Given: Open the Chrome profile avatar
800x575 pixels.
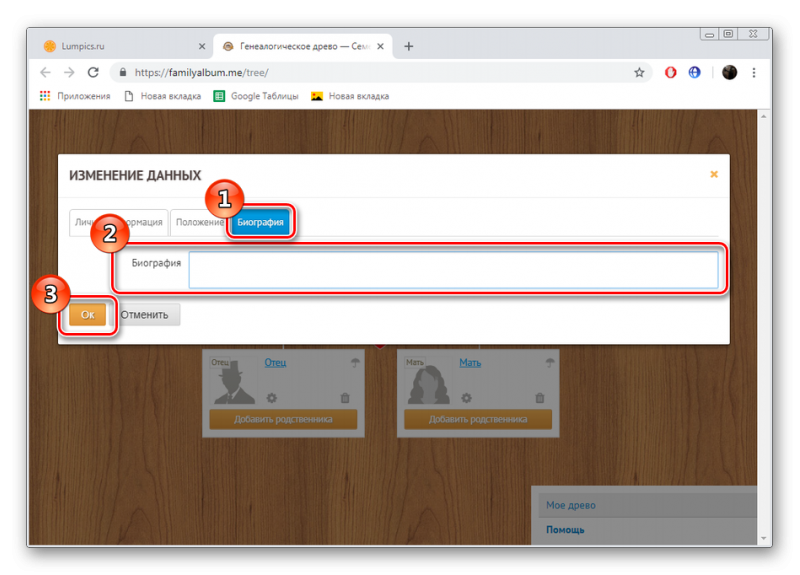Looking at the screenshot, I should click(x=730, y=72).
